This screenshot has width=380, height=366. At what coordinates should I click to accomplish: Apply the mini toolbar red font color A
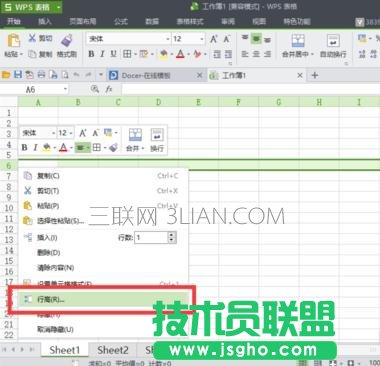pos(63,147)
